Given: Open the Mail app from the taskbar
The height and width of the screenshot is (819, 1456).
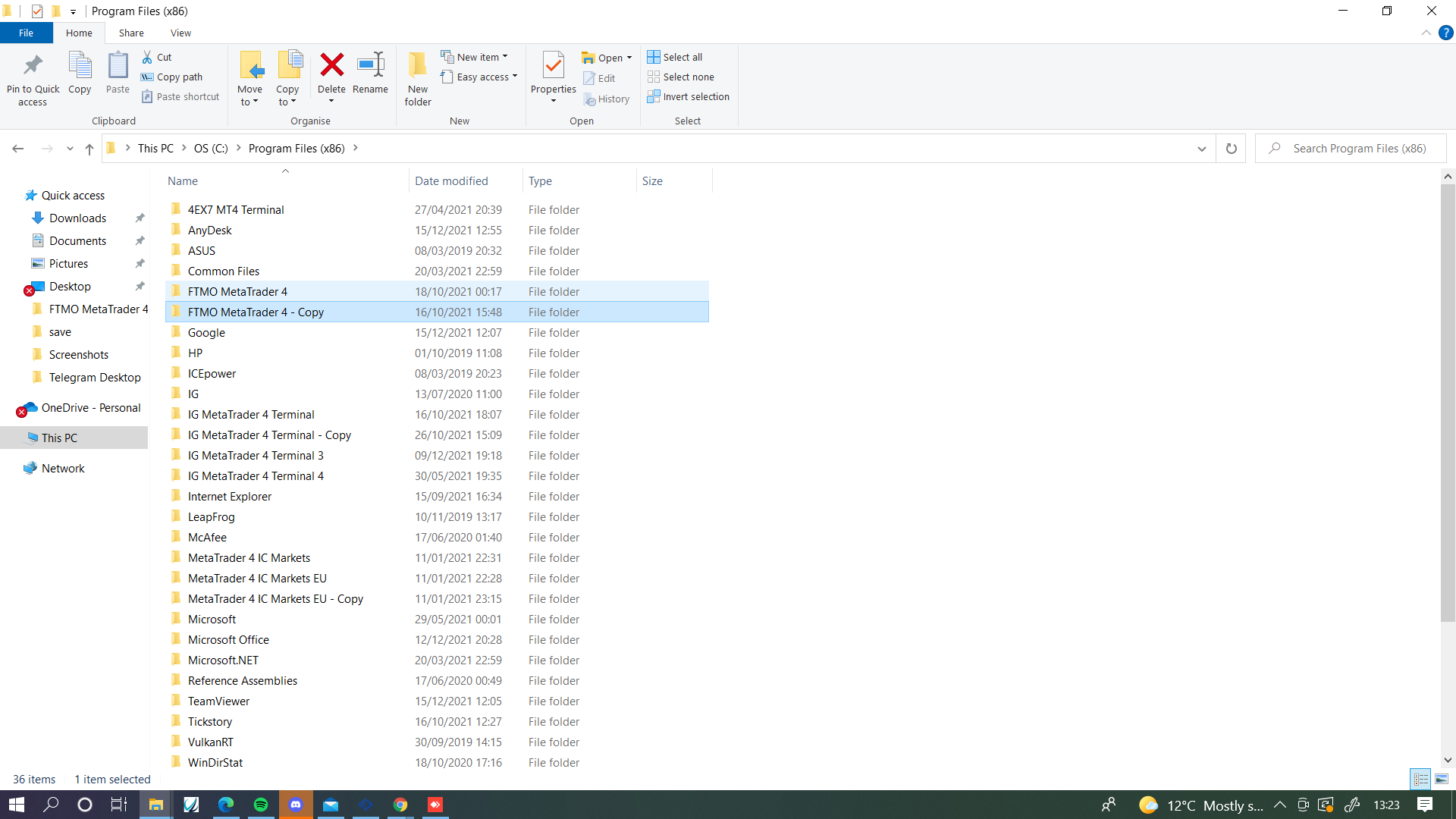Looking at the screenshot, I should tap(331, 805).
